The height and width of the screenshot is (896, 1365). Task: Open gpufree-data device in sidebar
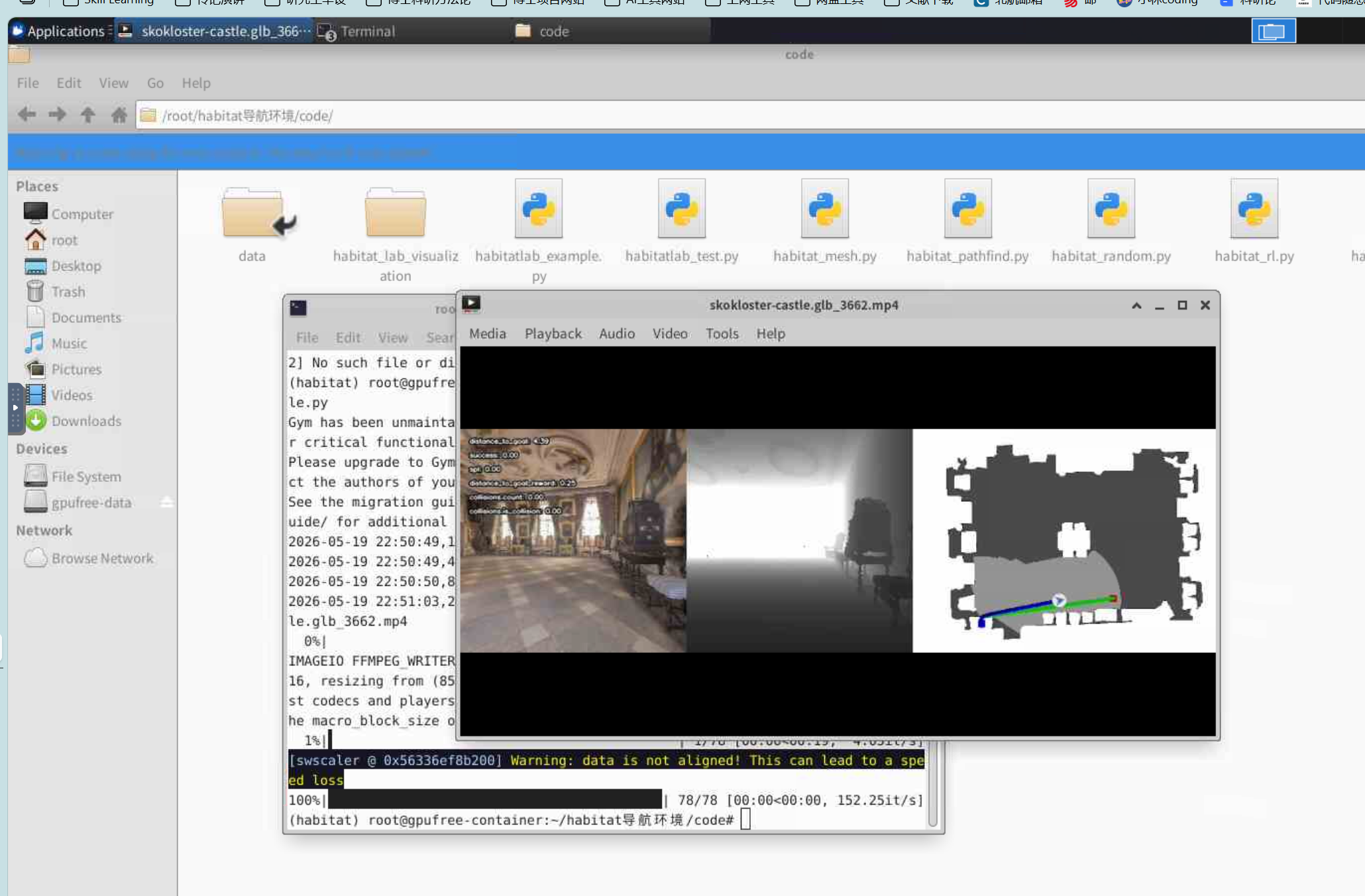click(78, 502)
